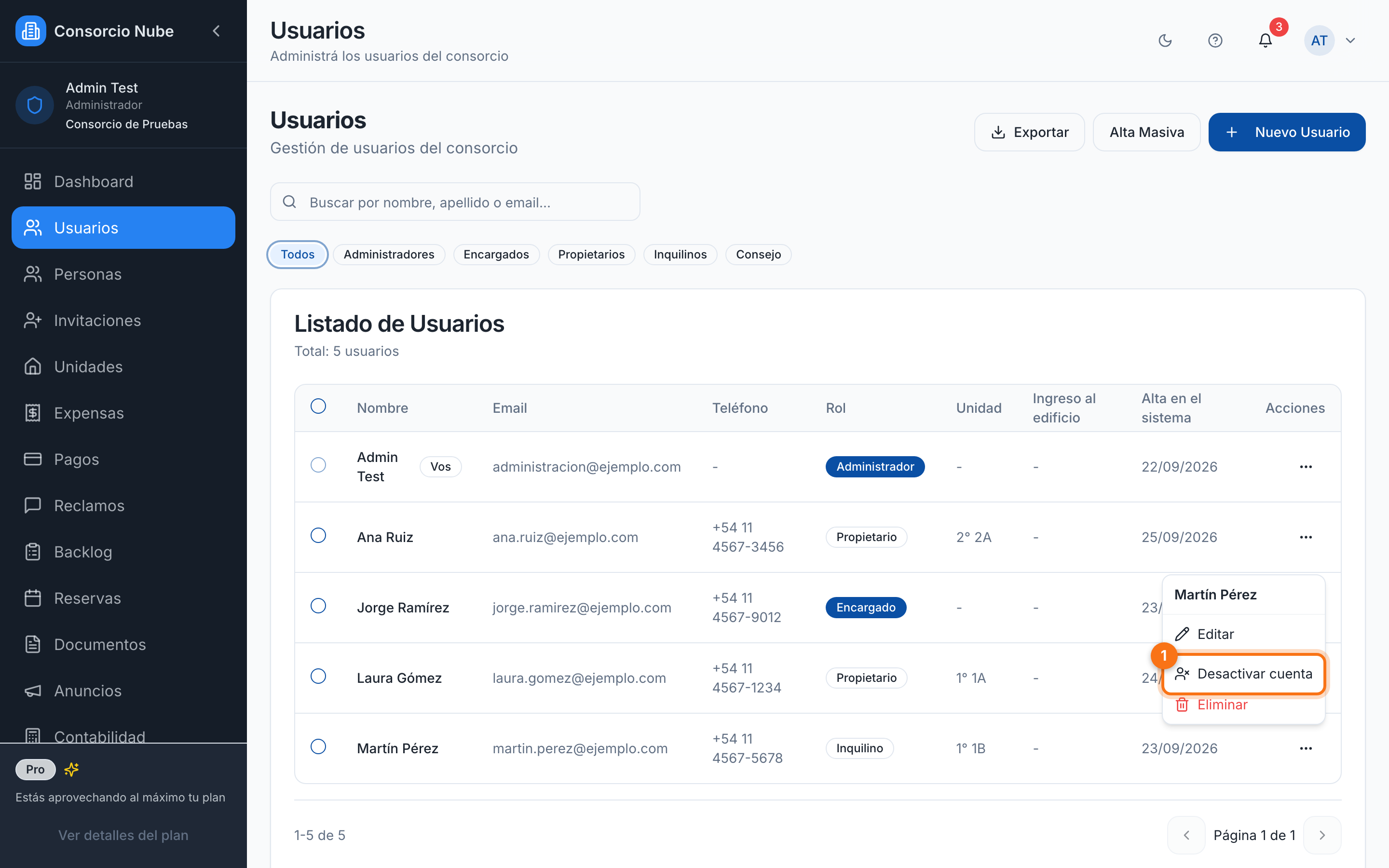Screen dimensions: 1389x868
Task: Open Pagos in the sidebar
Action: pyautogui.click(x=123, y=459)
